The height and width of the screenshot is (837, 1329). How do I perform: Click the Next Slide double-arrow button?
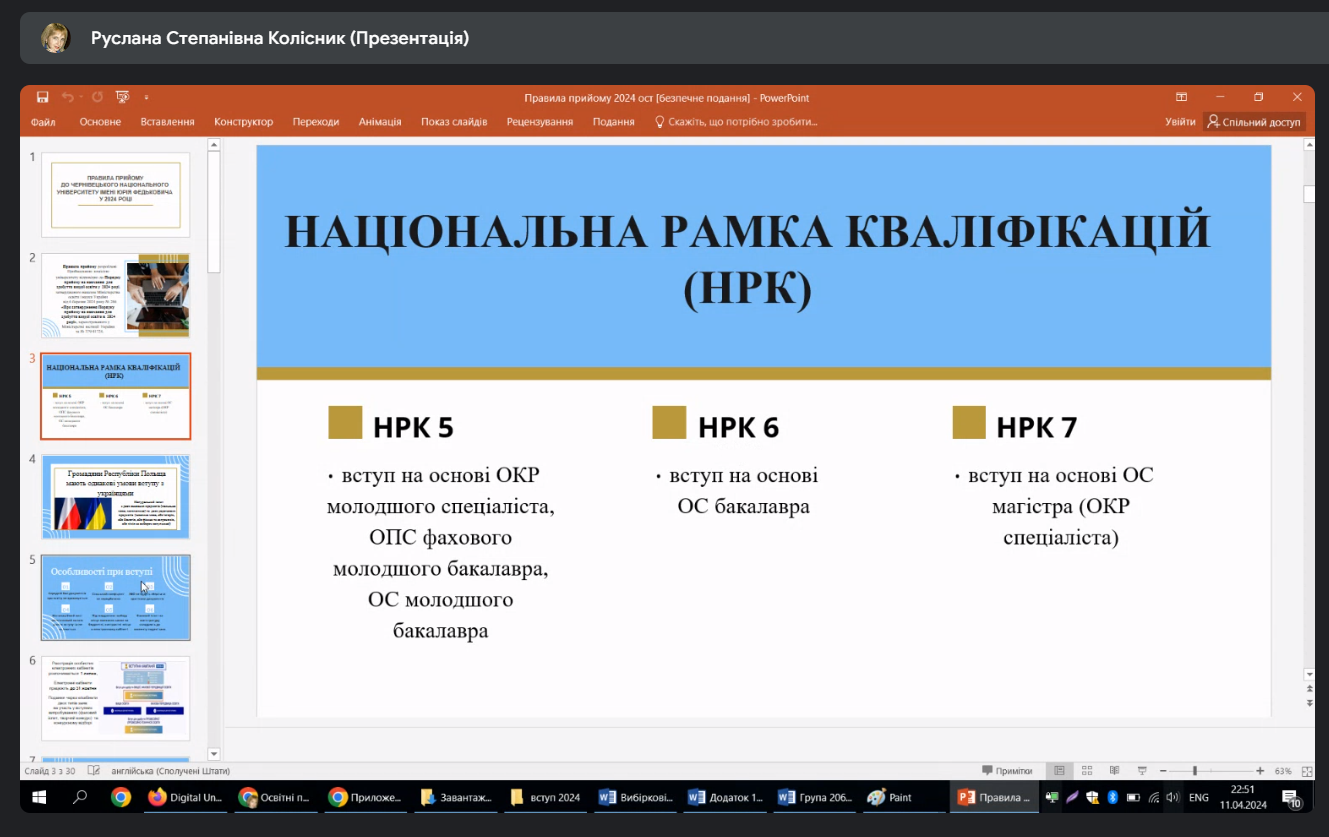pos(1310,704)
